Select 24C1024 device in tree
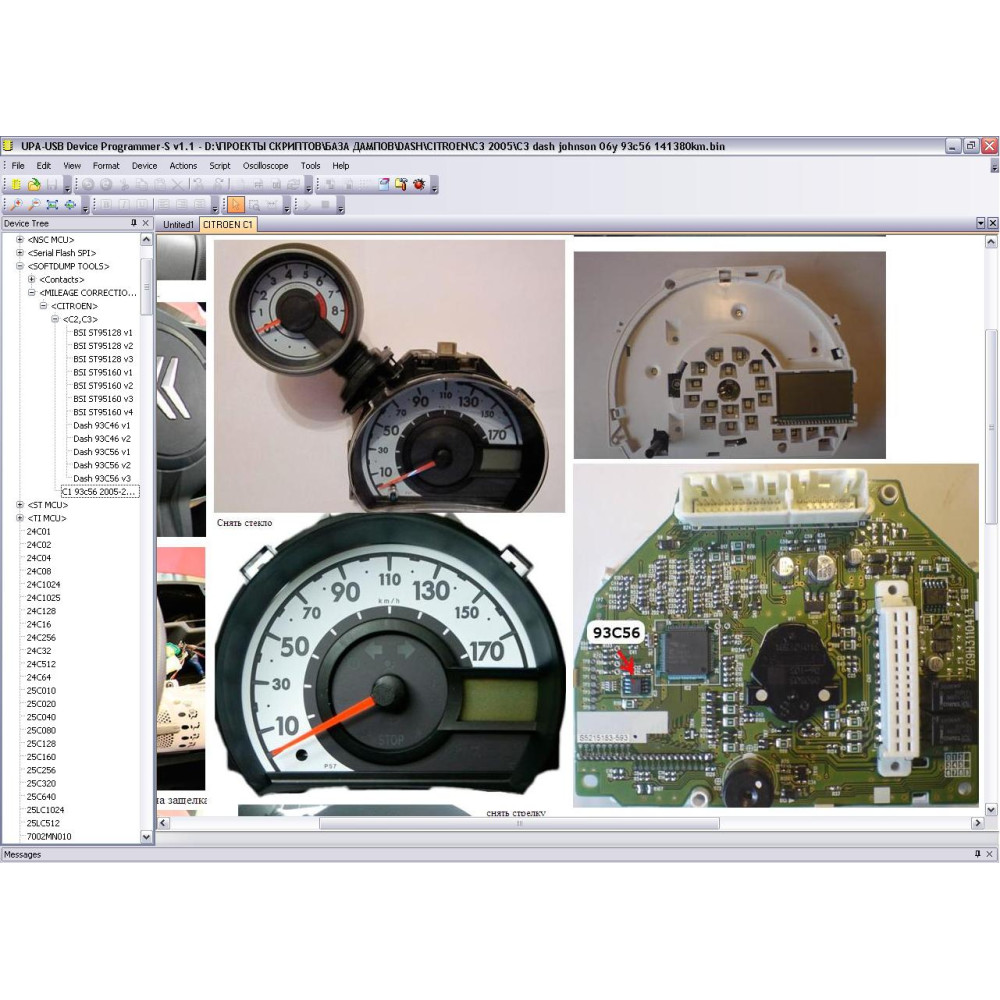This screenshot has height=1000, width=1000. 43,585
